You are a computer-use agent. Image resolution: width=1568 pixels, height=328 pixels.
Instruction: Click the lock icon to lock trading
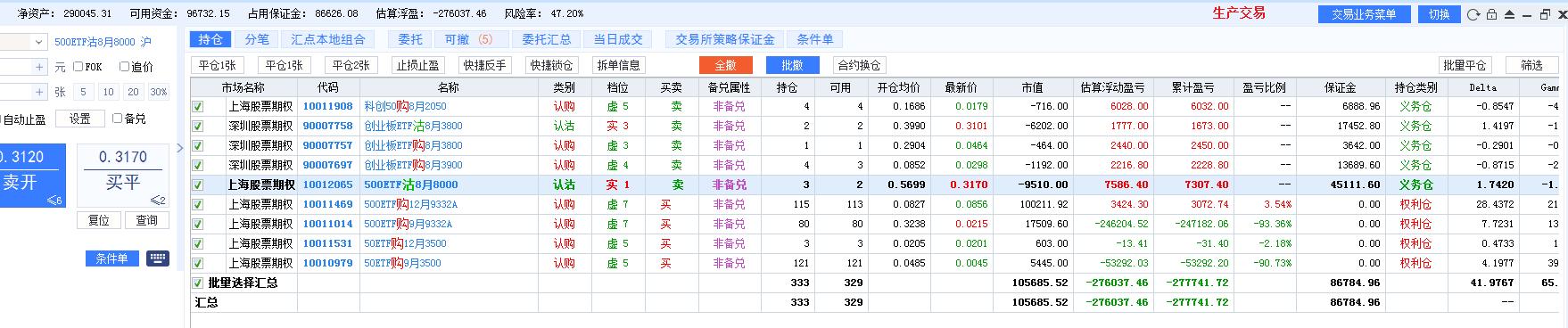point(1491,14)
